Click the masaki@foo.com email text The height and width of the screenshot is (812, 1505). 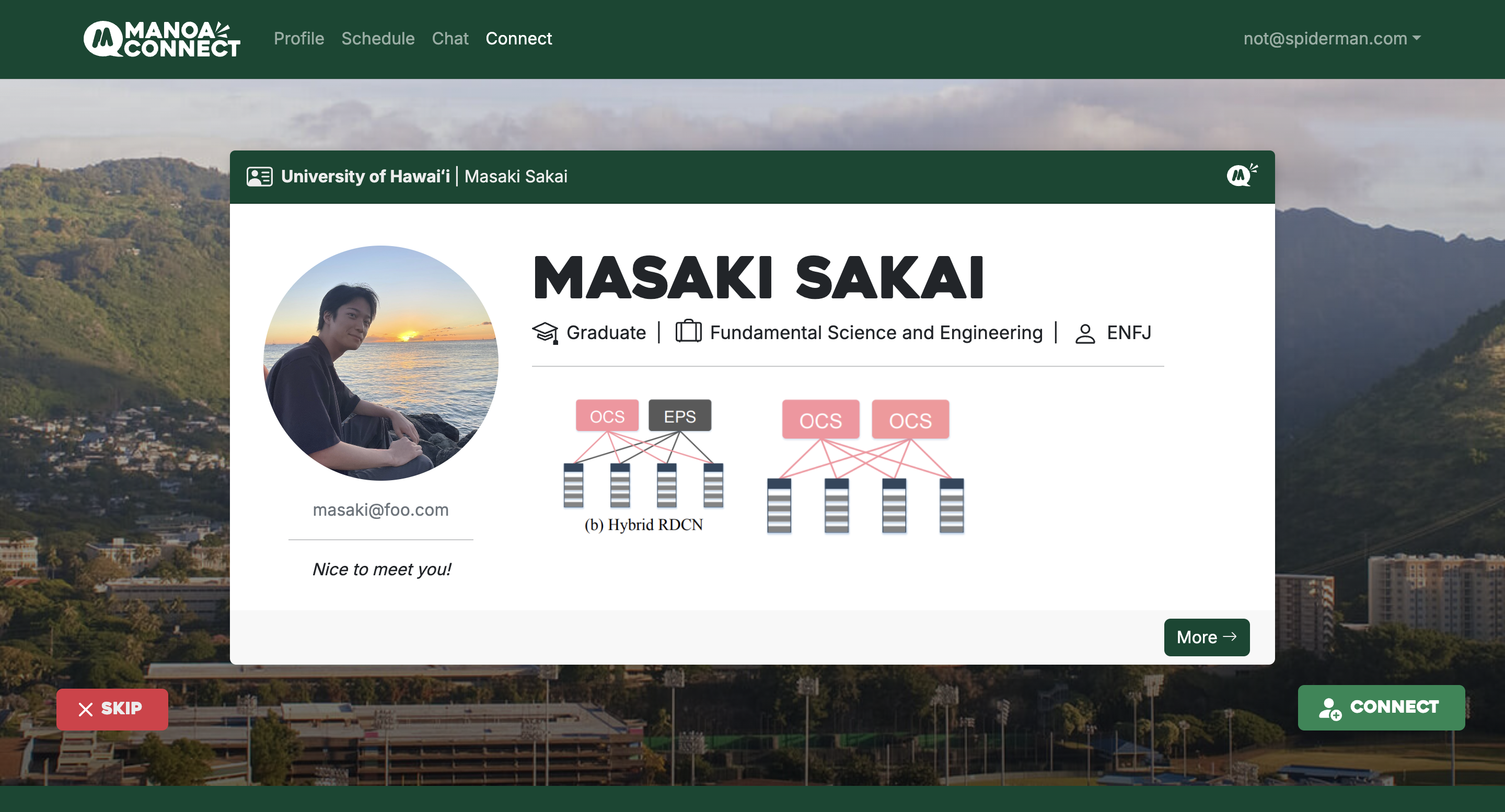pos(380,509)
